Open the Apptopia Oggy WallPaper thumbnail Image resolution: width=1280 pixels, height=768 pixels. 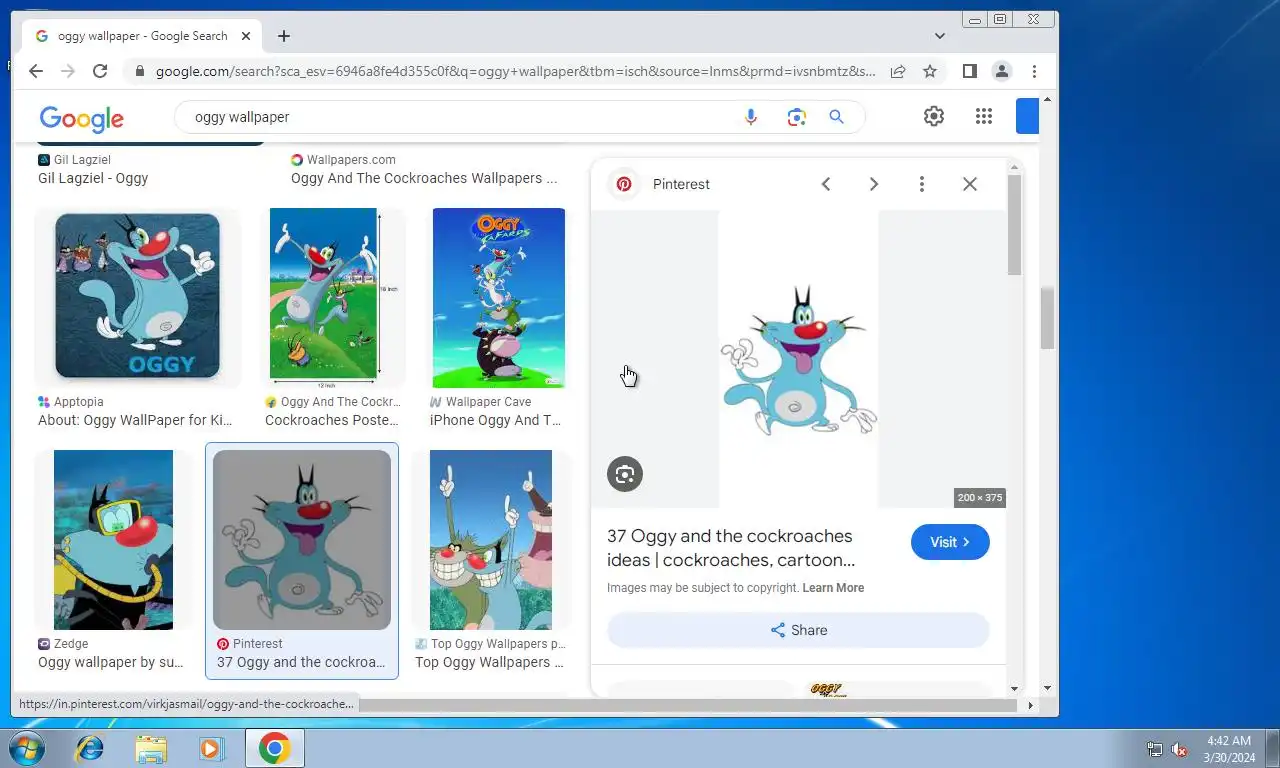click(x=137, y=296)
